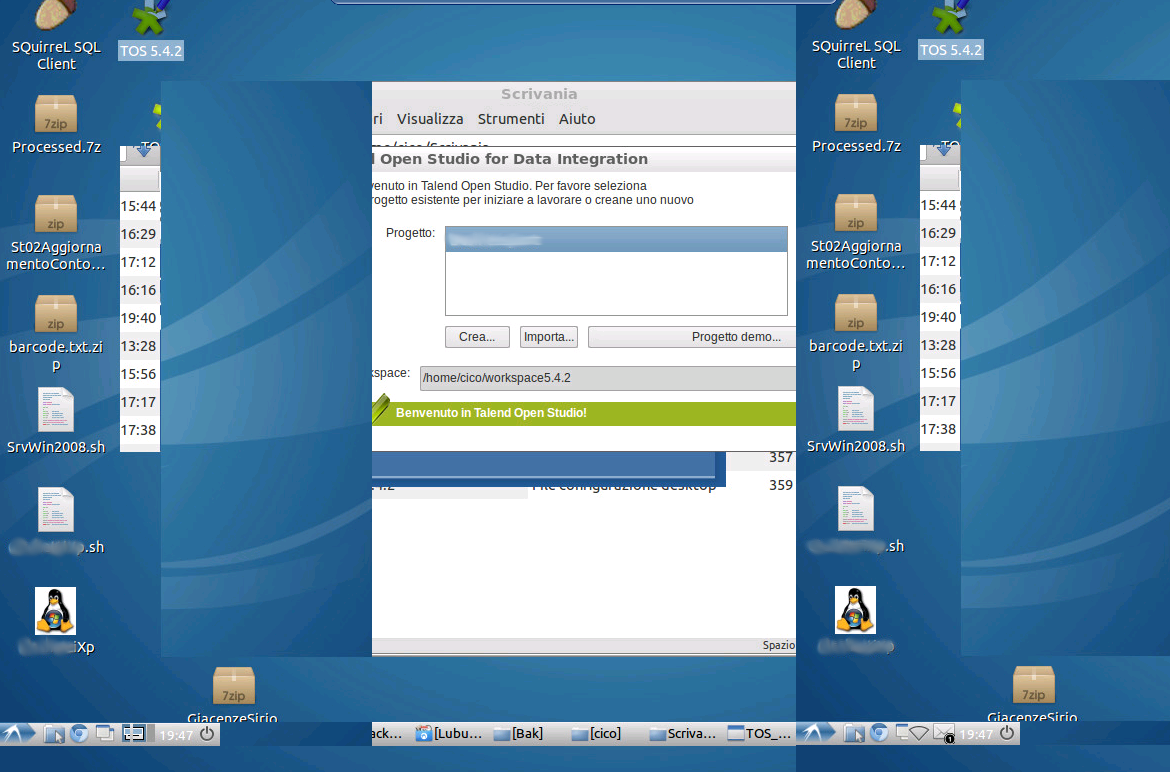This screenshot has height=772, width=1170.
Task: Open the mail notification tray icon
Action: pos(944,734)
